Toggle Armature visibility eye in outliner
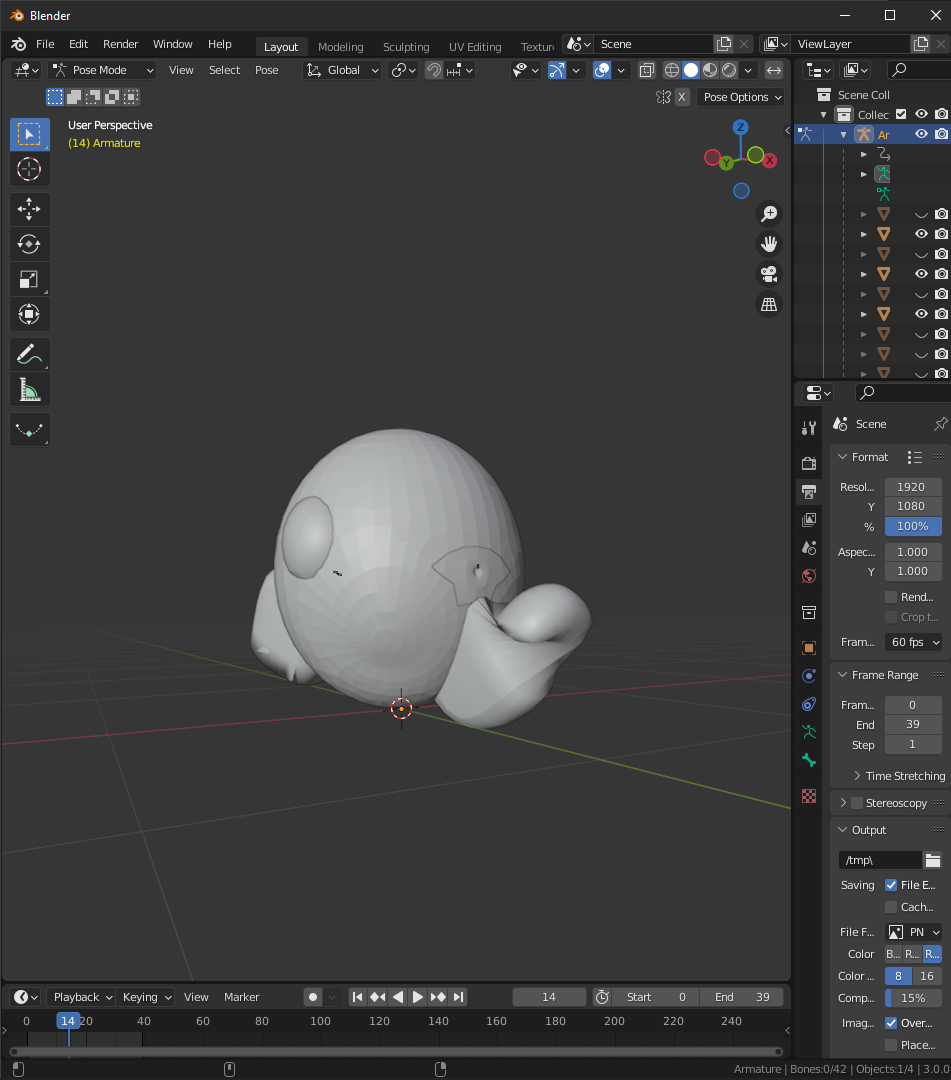The image size is (951, 1080). pyautogui.click(x=921, y=134)
